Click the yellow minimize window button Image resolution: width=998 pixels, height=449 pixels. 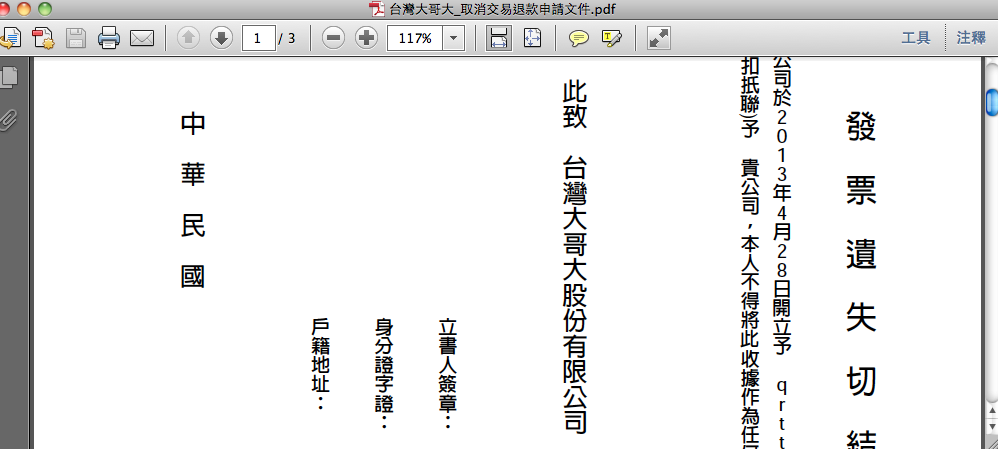click(24, 9)
